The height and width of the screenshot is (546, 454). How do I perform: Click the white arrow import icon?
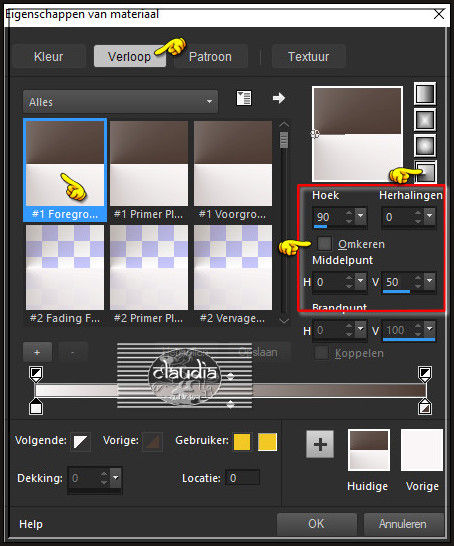click(x=279, y=98)
